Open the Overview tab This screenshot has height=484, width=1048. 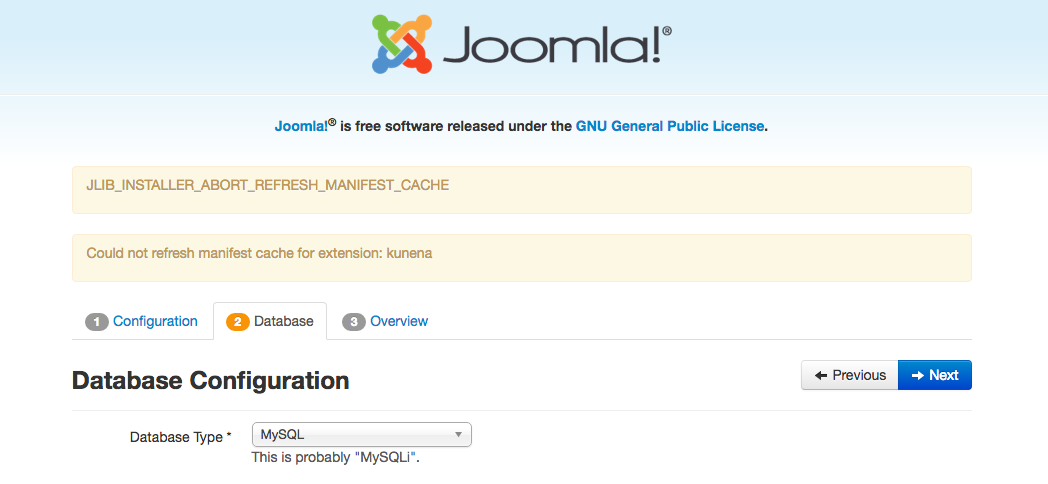(399, 321)
